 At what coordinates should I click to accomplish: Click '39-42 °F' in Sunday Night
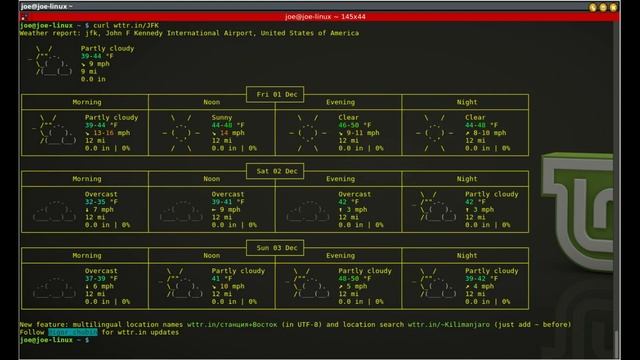[x=481, y=278]
